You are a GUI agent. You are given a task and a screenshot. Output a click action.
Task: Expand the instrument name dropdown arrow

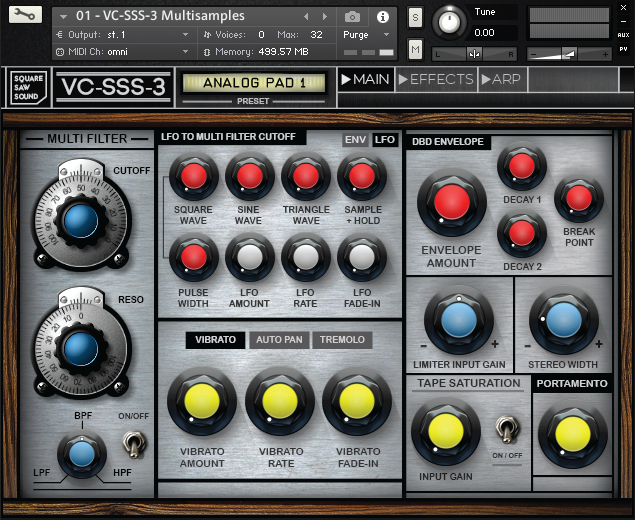point(63,17)
